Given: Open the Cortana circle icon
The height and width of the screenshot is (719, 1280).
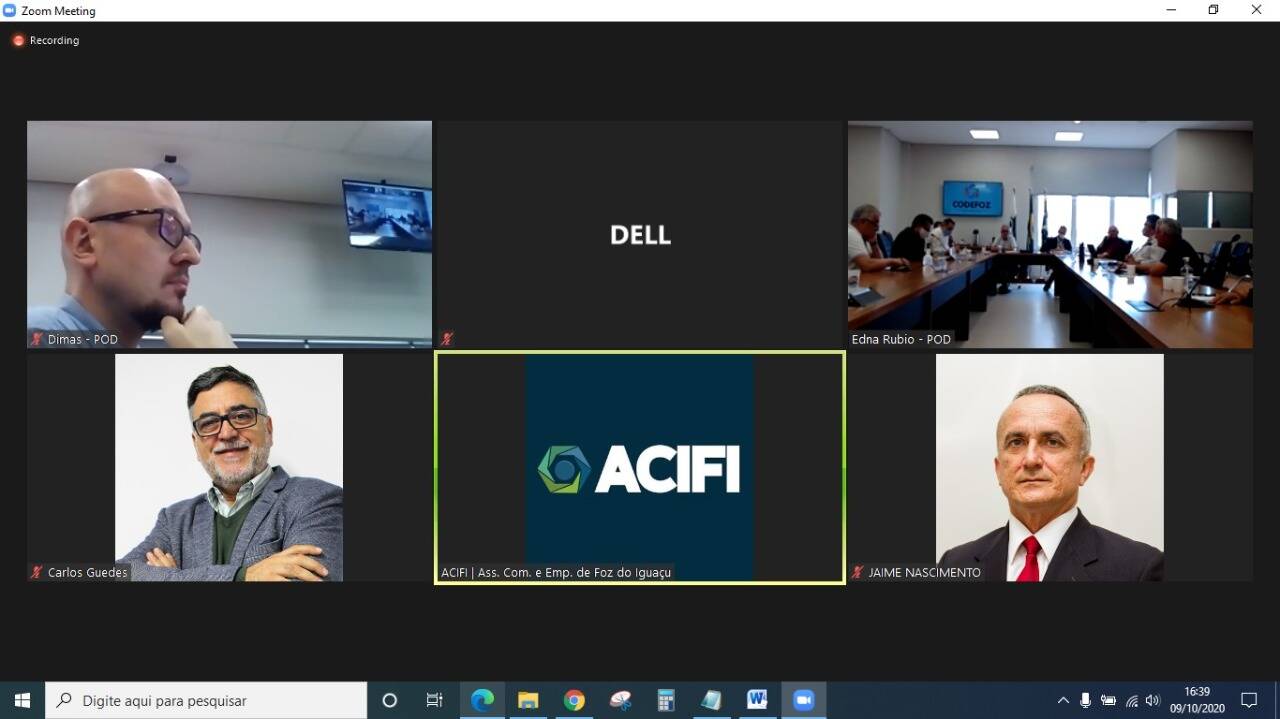Looking at the screenshot, I should click(390, 700).
